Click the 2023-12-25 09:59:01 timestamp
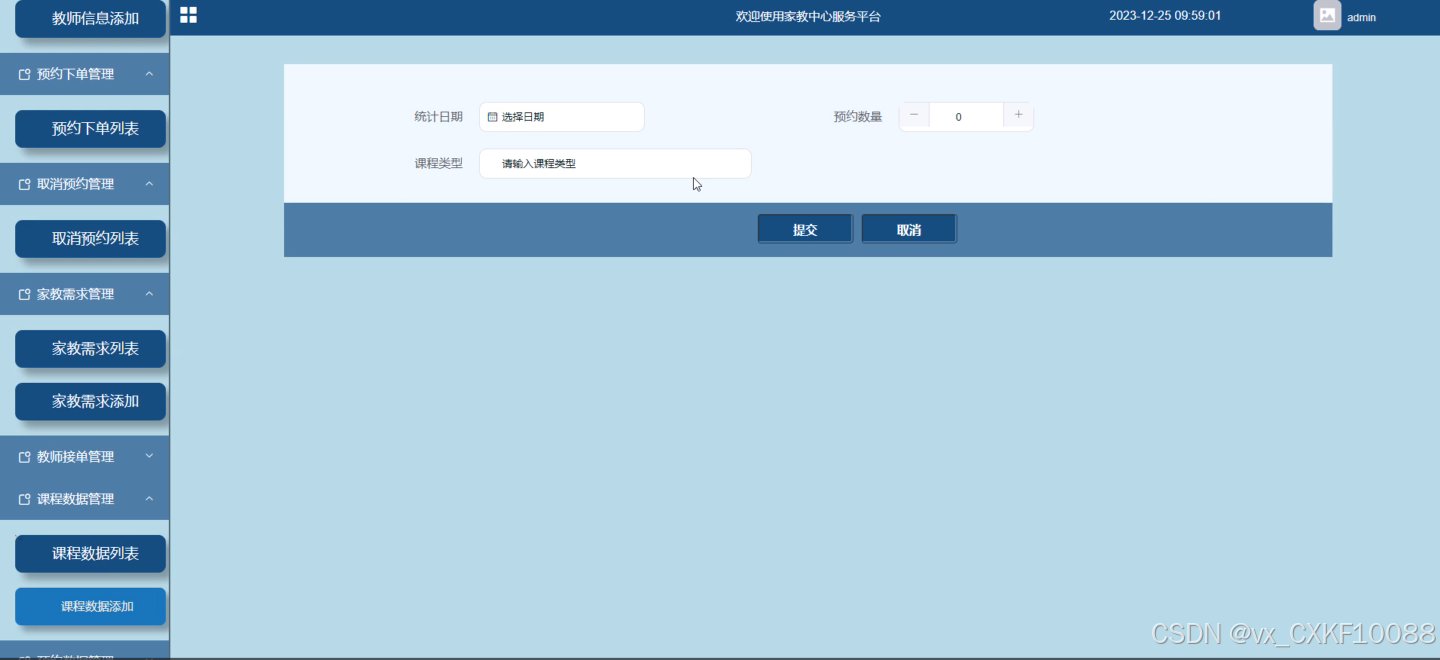Screen dimensions: 1440x660 (1165, 16)
